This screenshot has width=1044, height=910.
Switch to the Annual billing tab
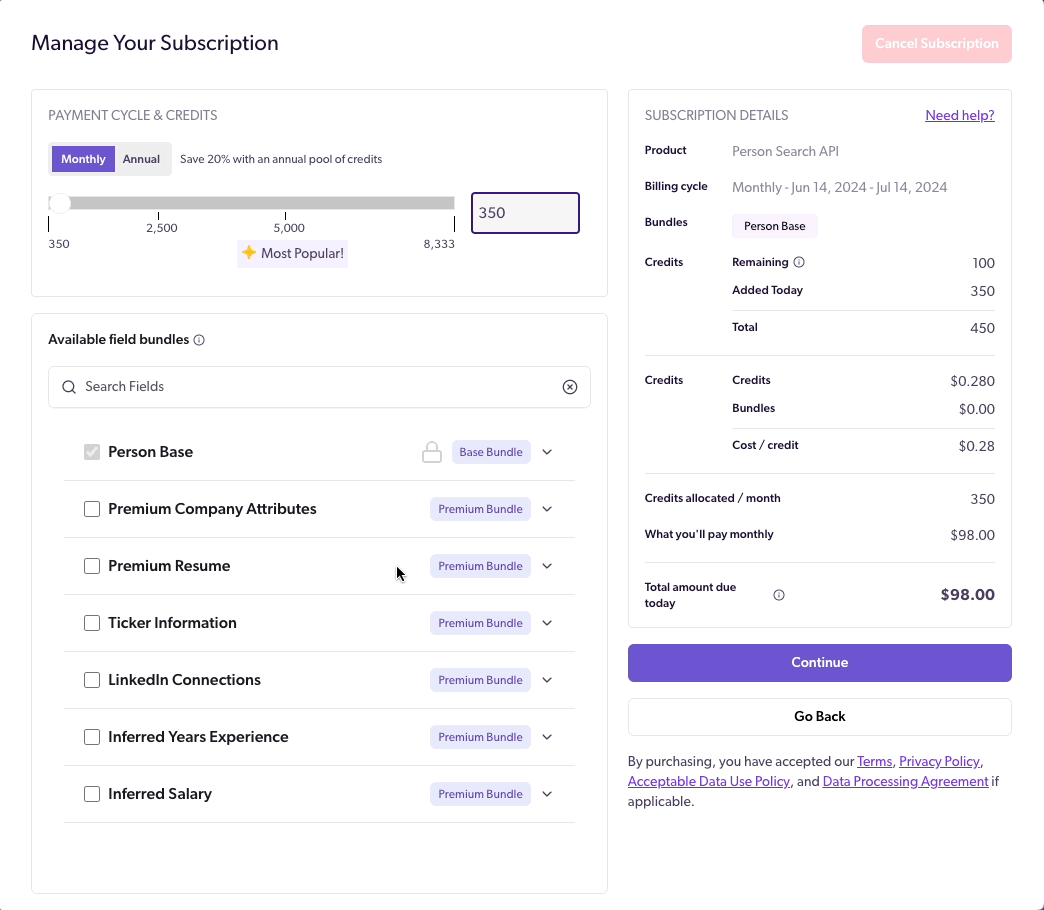pyautogui.click(x=141, y=158)
